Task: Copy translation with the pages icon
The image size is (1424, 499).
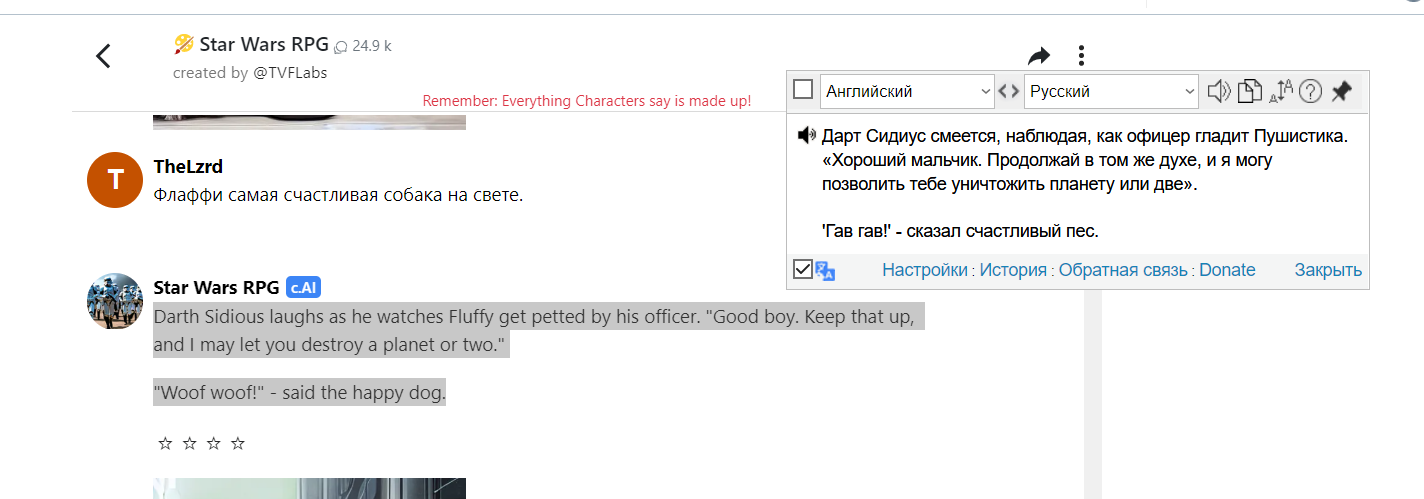Action: (1249, 91)
